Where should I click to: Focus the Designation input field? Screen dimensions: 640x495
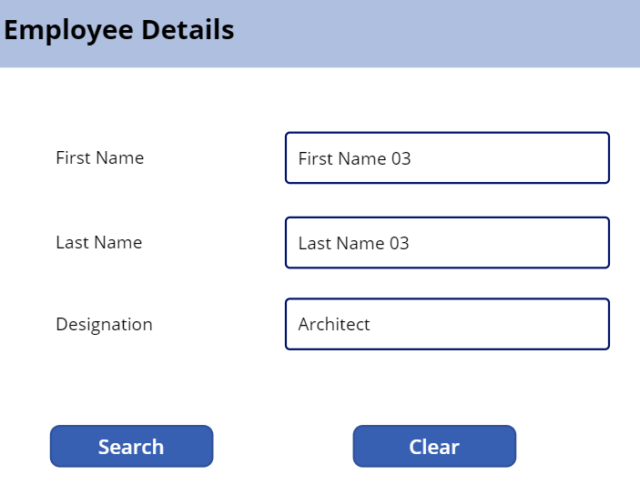click(447, 324)
